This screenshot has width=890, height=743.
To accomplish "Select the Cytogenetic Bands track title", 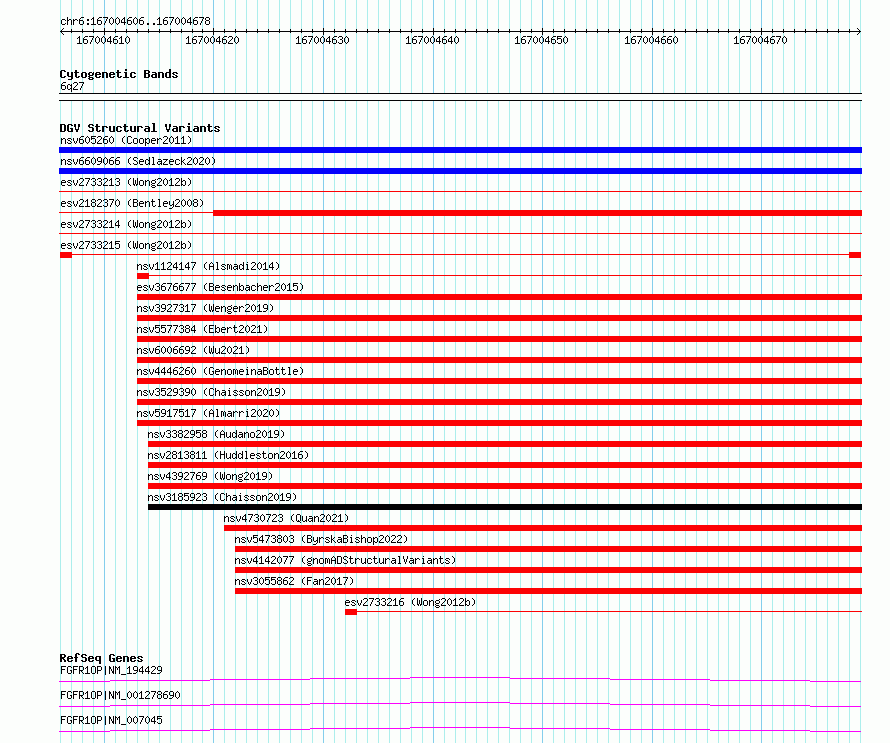I will coord(119,74).
